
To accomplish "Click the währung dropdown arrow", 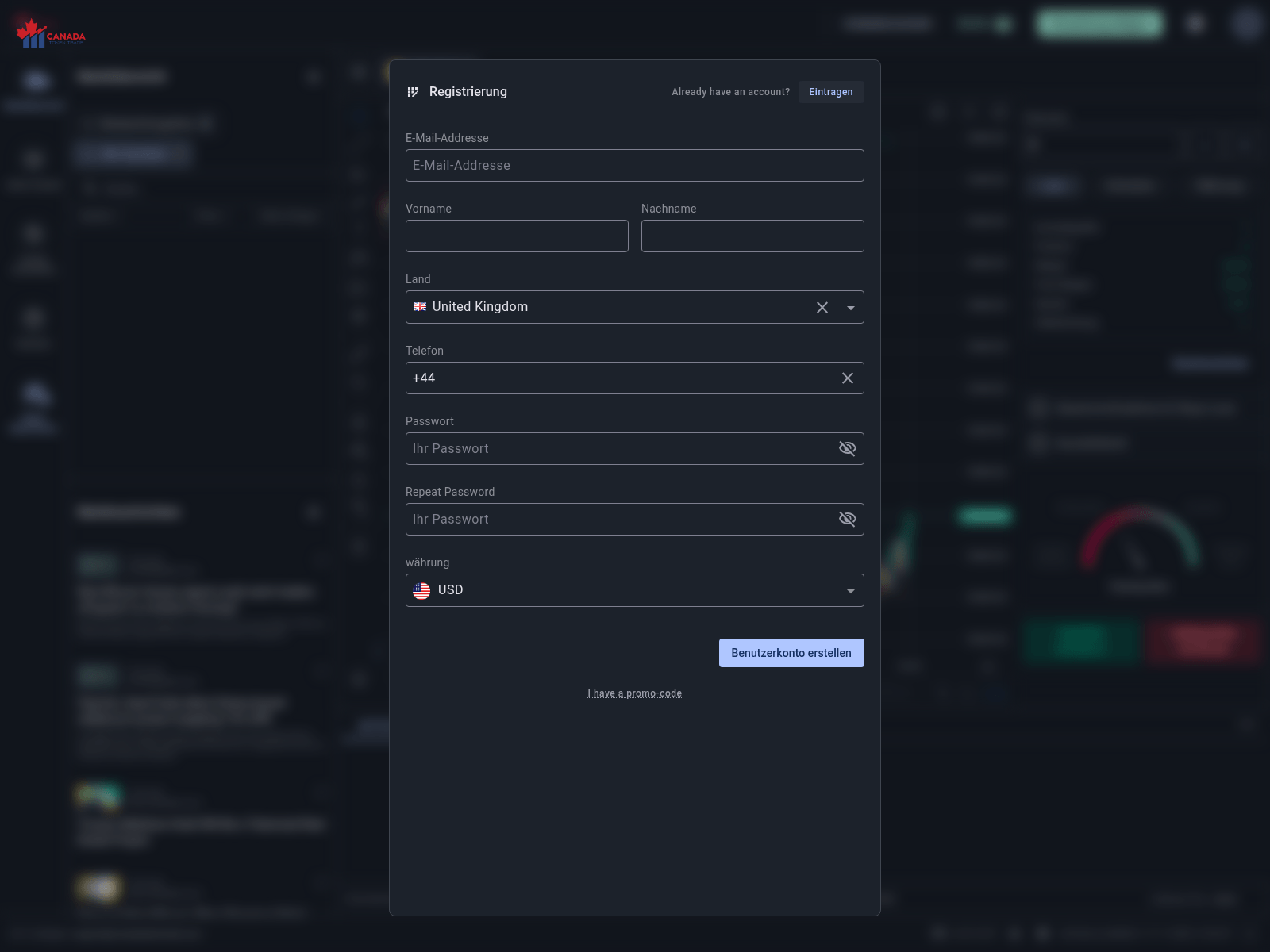I will pos(851,591).
